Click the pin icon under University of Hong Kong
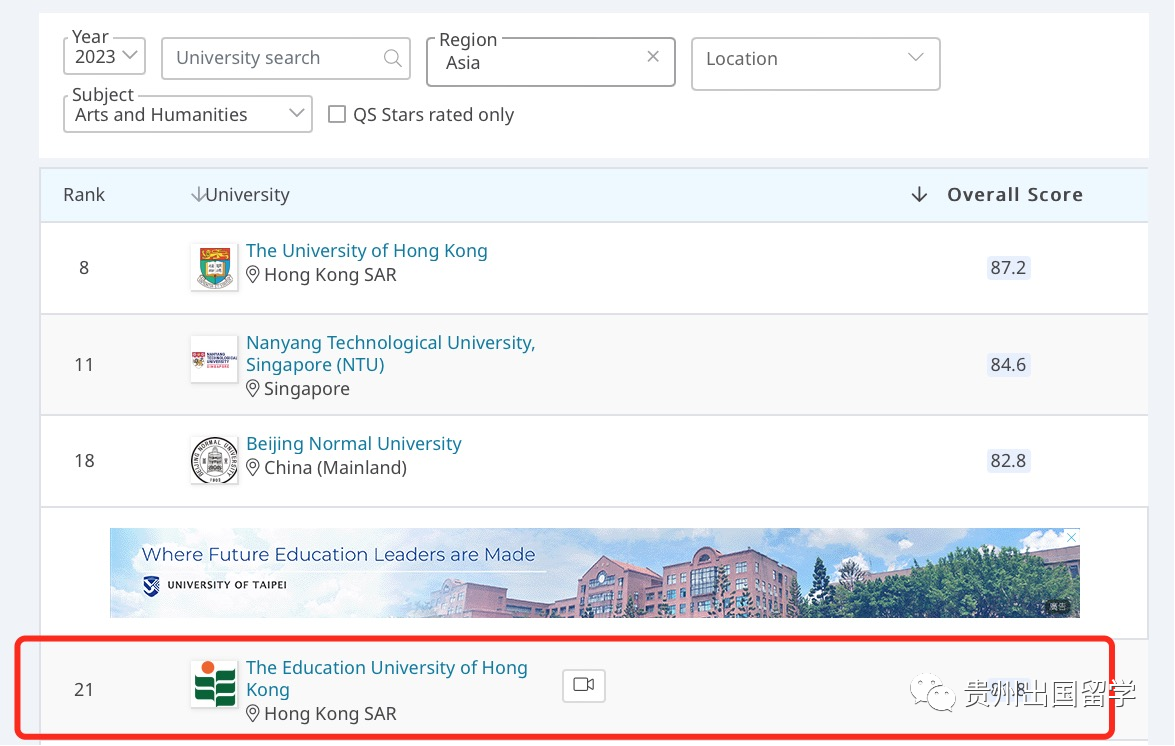This screenshot has width=1175, height=746. pos(253,275)
